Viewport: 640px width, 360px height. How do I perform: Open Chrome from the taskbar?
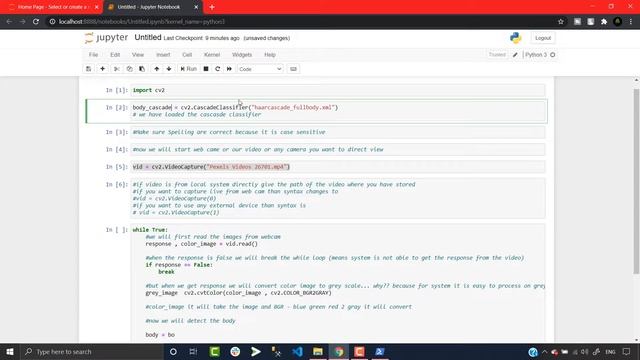click(x=339, y=351)
